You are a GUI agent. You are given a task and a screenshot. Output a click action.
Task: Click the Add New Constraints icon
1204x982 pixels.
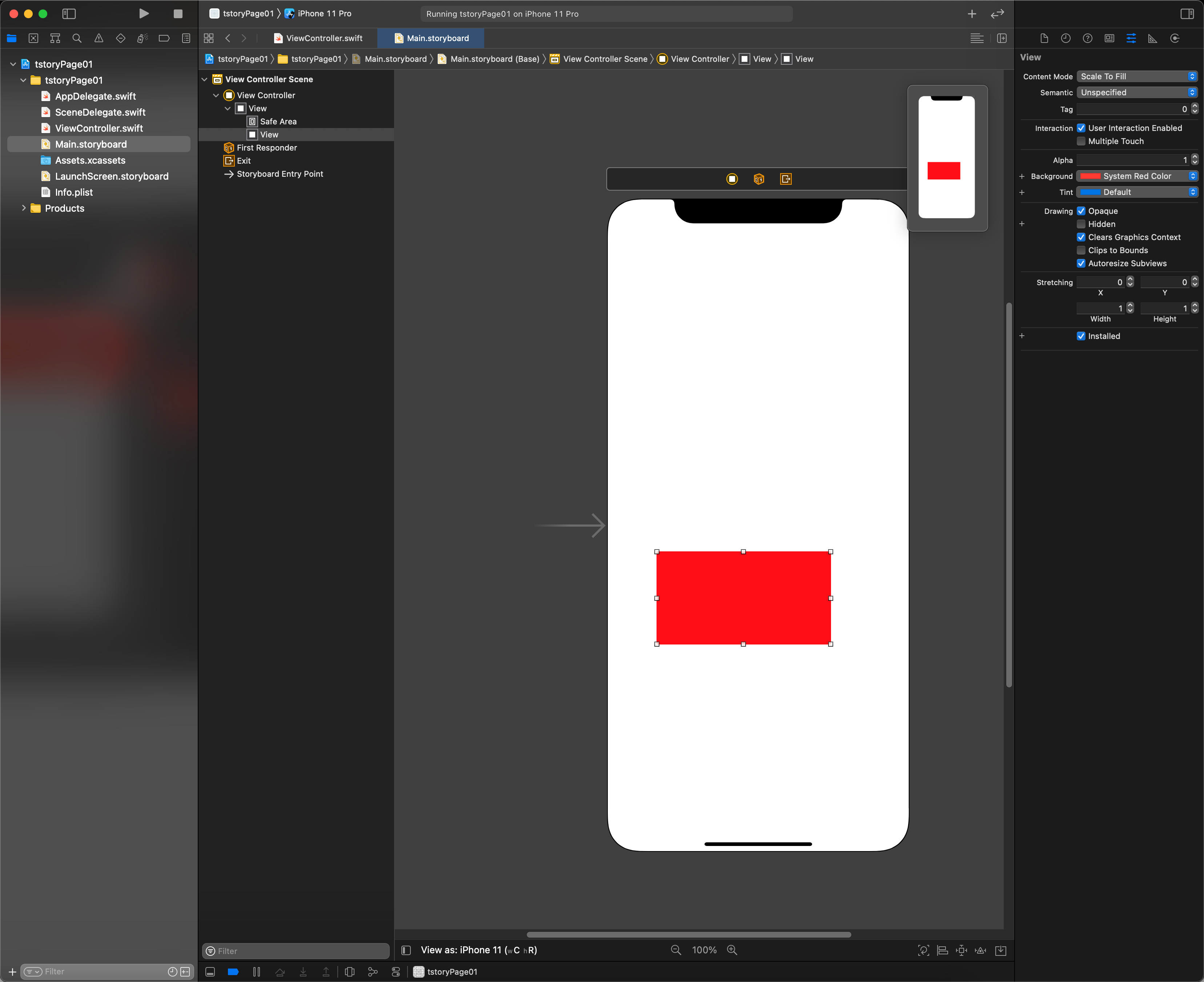(961, 950)
